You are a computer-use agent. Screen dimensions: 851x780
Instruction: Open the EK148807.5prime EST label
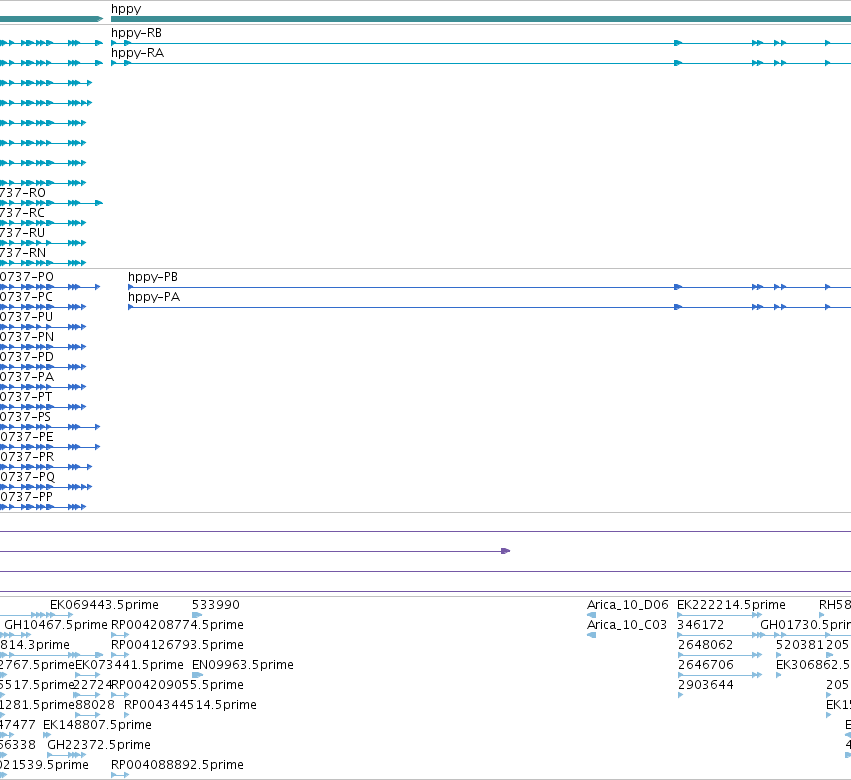point(97,726)
